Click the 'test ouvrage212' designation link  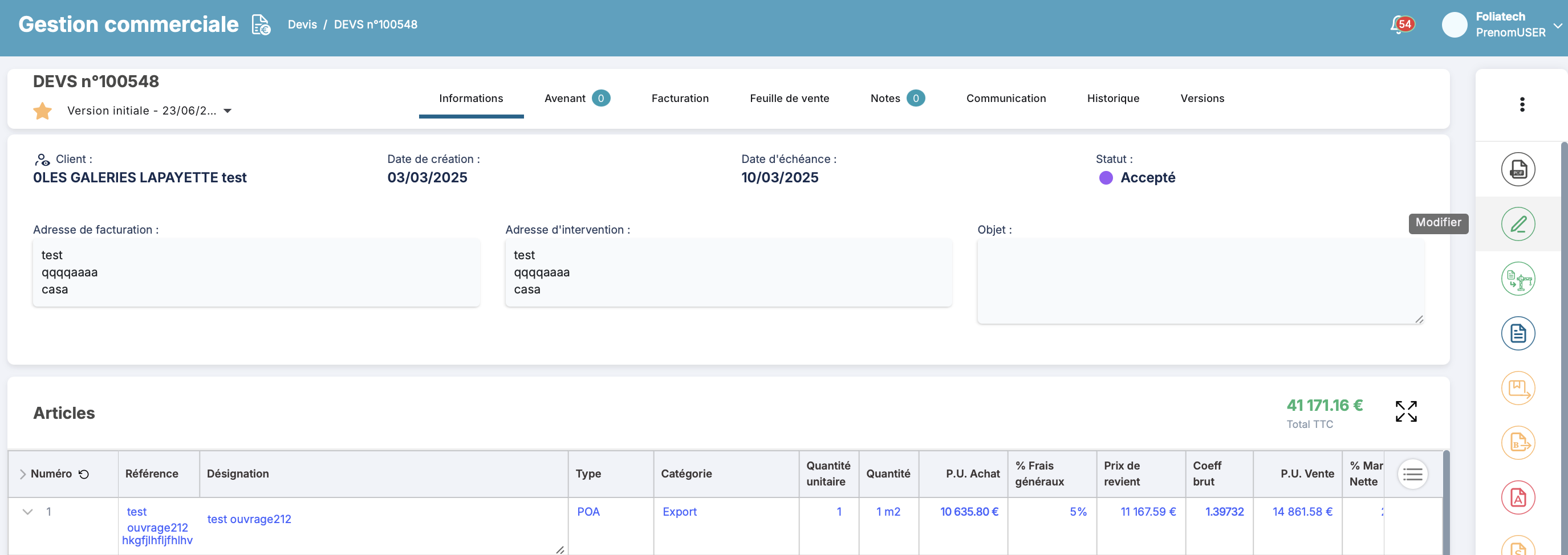click(249, 519)
